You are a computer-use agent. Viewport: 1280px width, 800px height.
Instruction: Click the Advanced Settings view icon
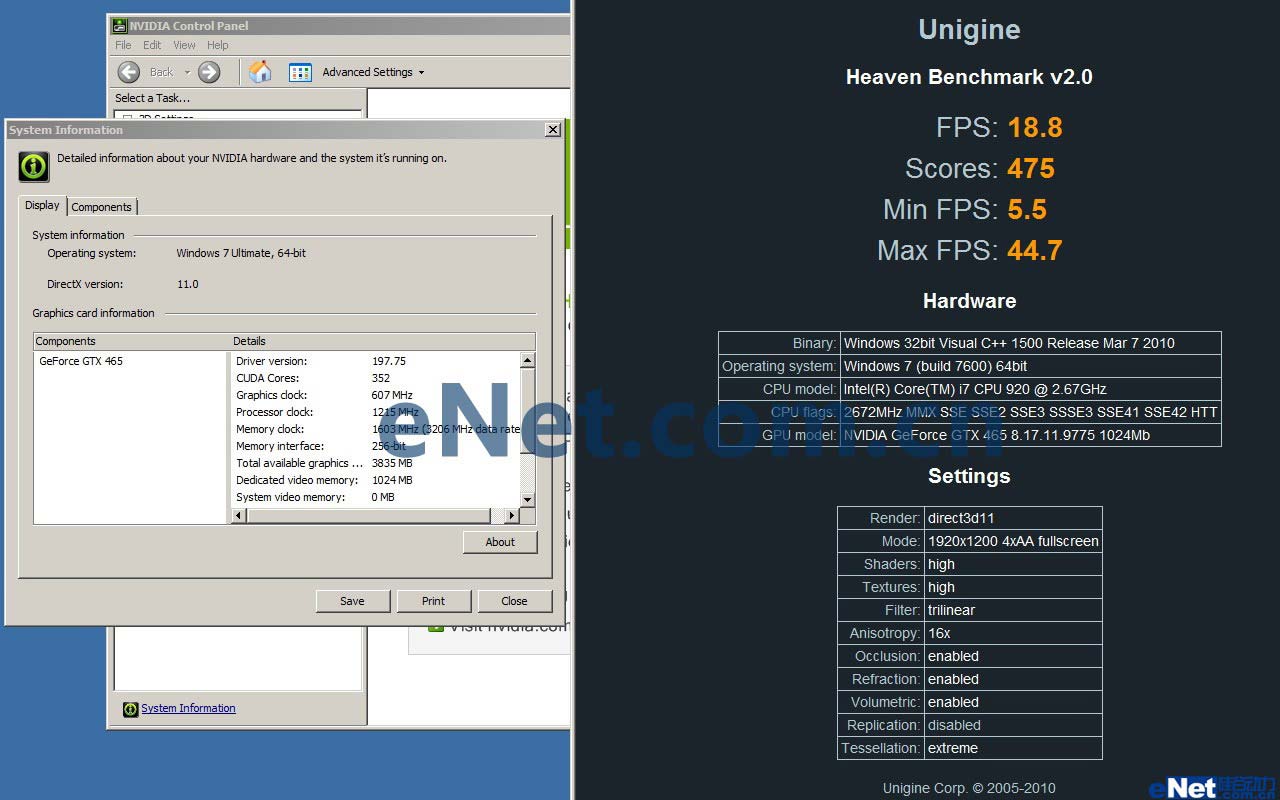click(x=300, y=72)
